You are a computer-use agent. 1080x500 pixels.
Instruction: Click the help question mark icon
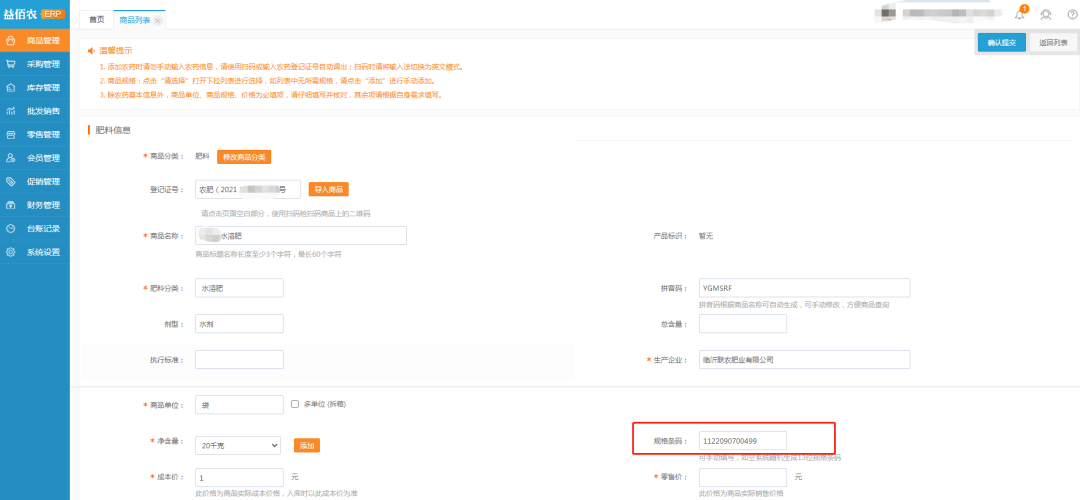coord(1072,15)
